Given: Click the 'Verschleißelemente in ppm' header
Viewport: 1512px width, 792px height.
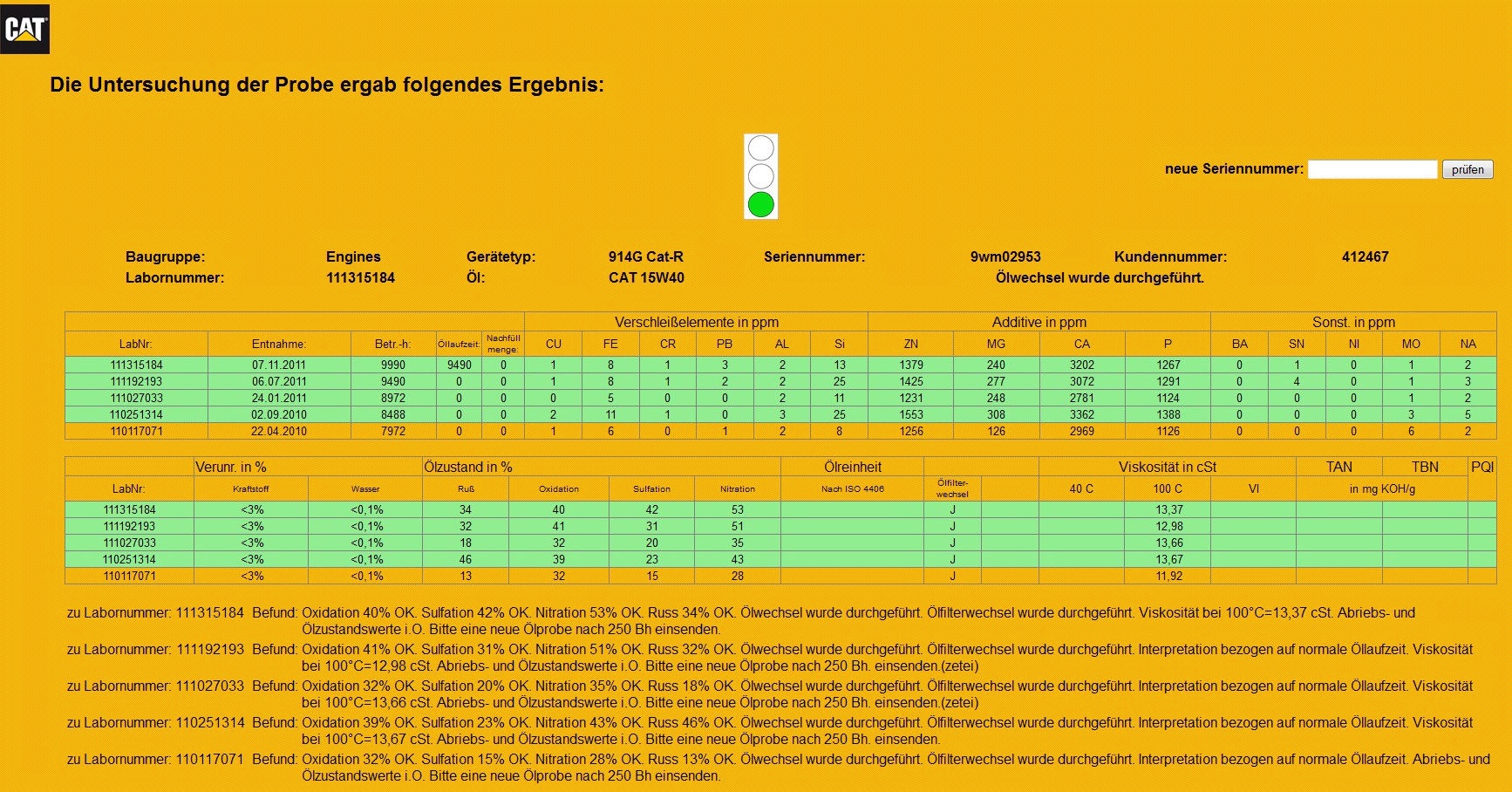Looking at the screenshot, I should (x=697, y=322).
